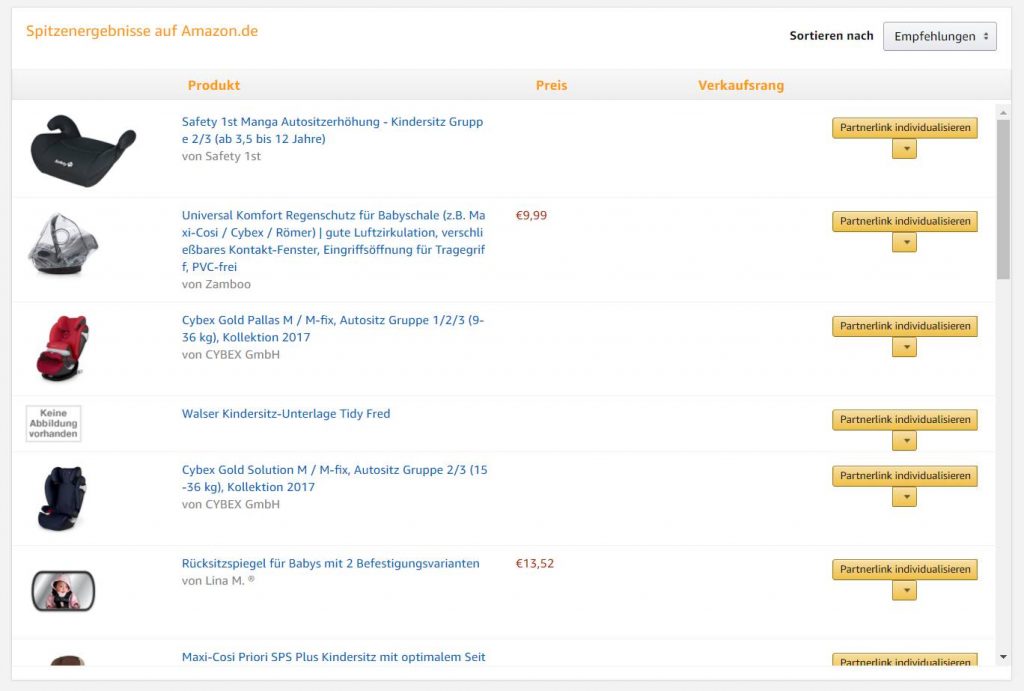Viewport: 1024px width, 691px height.
Task: Click the Produkt column header
Action: point(214,85)
